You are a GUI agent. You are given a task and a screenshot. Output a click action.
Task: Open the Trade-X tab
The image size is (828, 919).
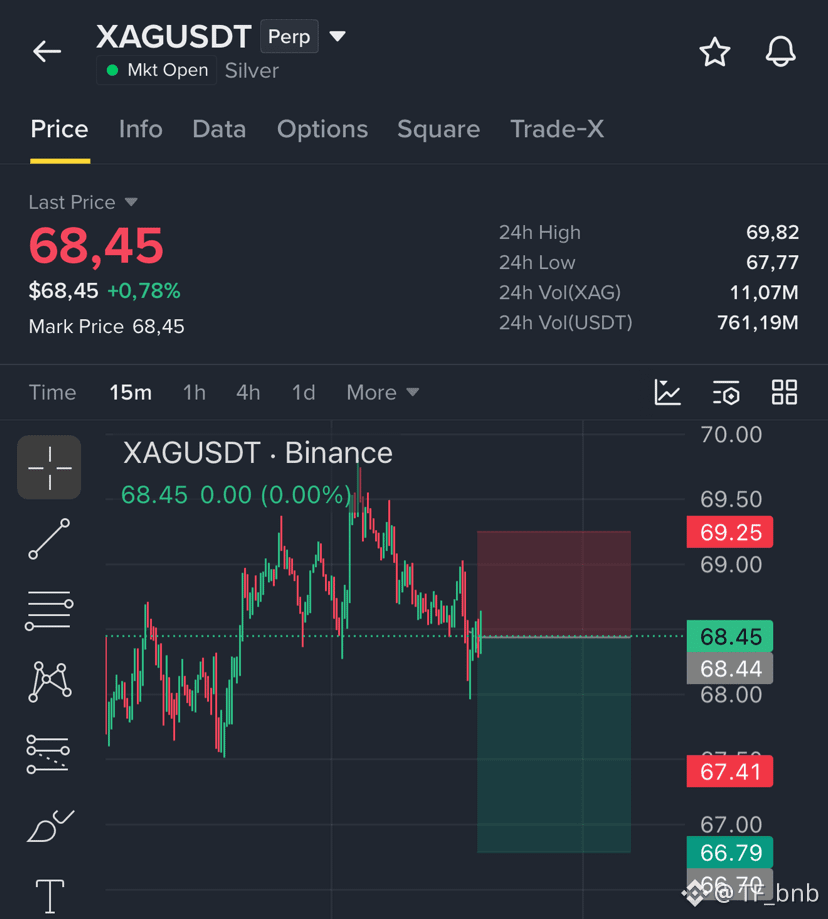click(557, 129)
